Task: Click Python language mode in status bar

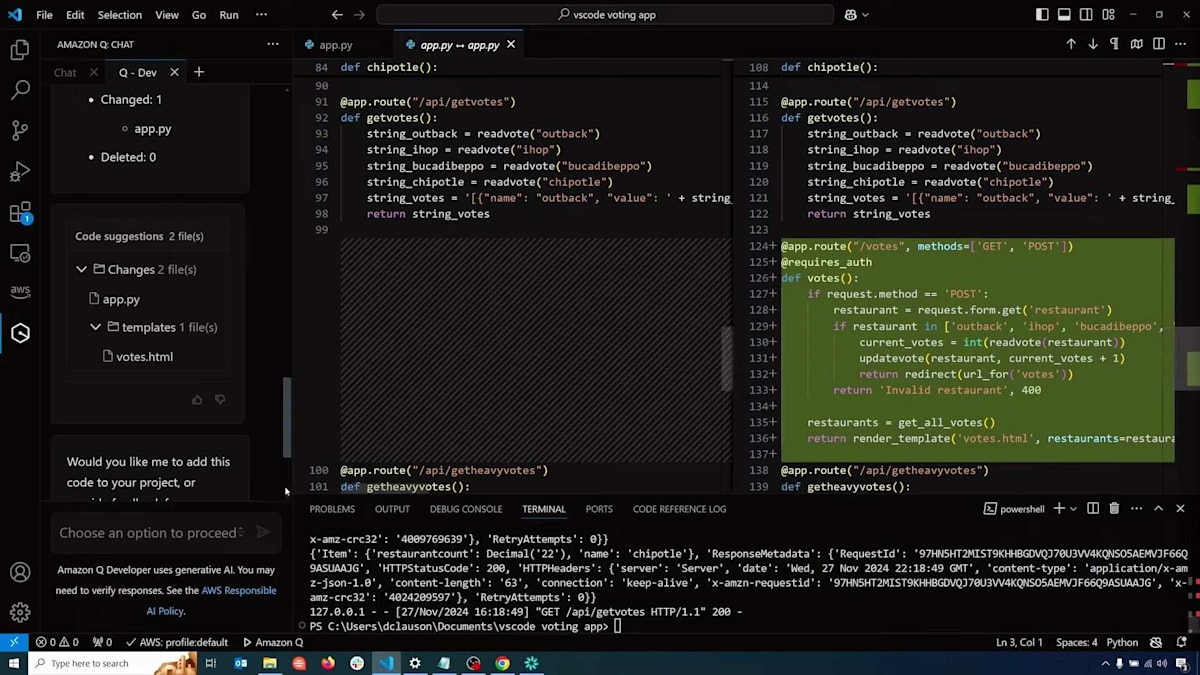Action: [1122, 642]
